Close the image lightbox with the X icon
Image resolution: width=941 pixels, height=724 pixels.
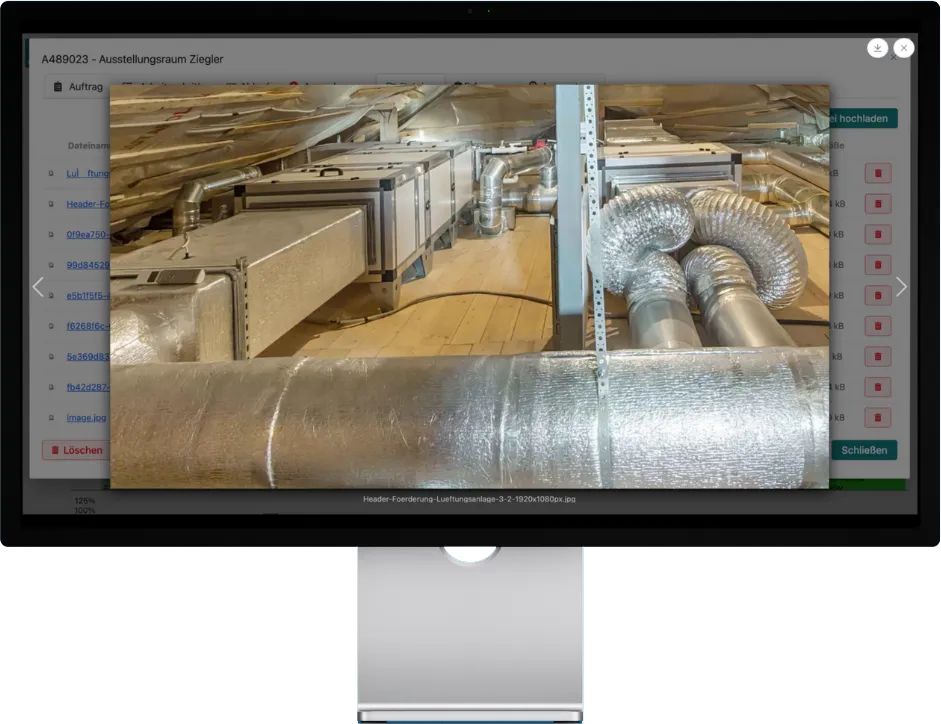903,48
